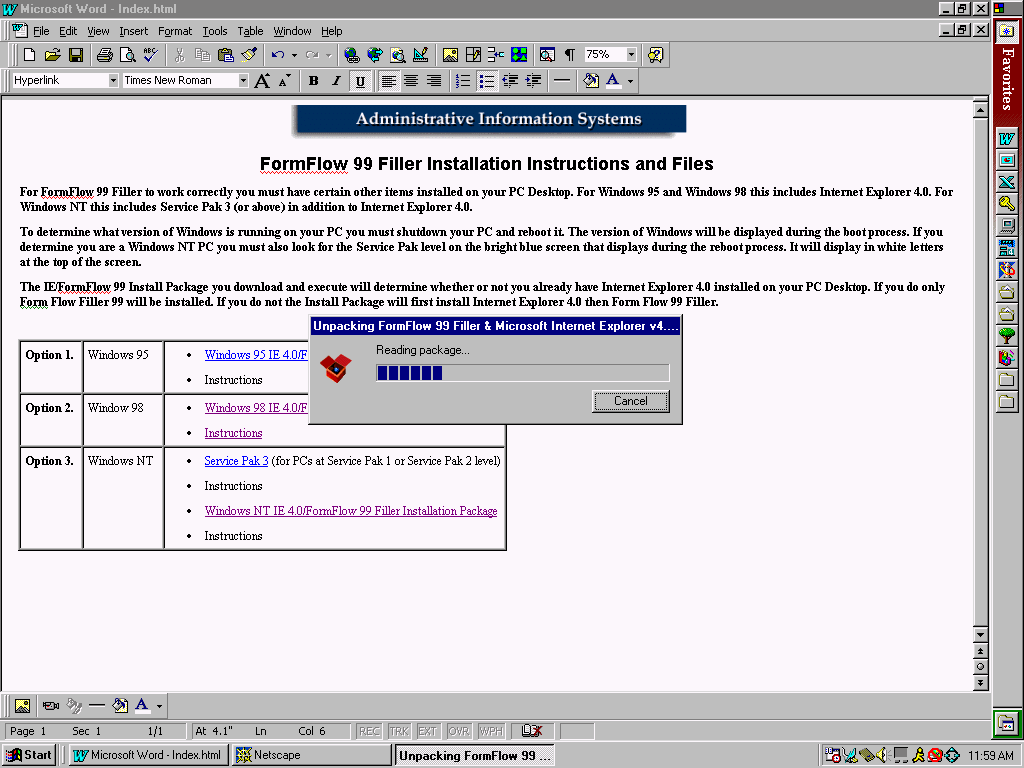1024x768 pixels.
Task: Run Spelling check from the toolbar
Action: click(x=150, y=55)
